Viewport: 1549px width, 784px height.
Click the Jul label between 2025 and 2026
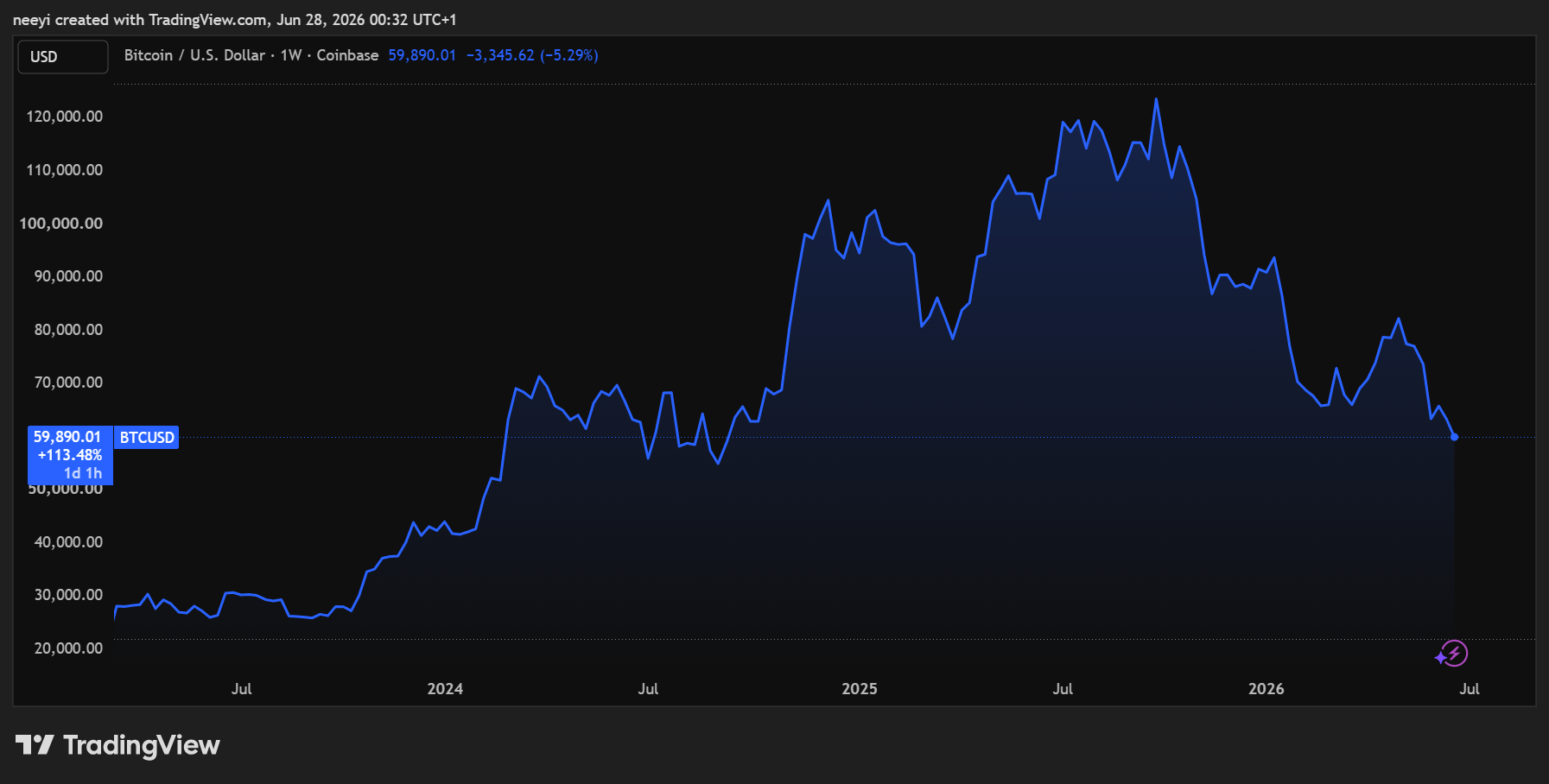click(x=1063, y=689)
